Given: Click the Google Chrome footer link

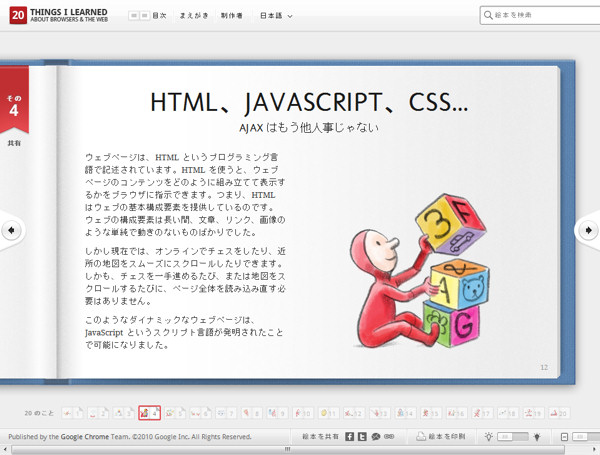Looking at the screenshot, I should coord(85,437).
